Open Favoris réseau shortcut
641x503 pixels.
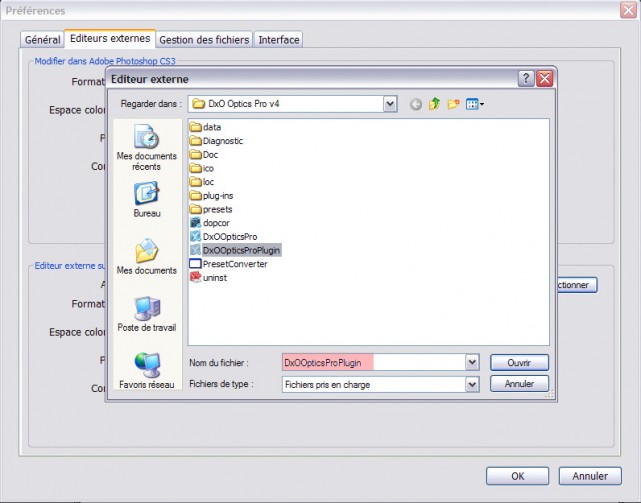click(x=146, y=371)
